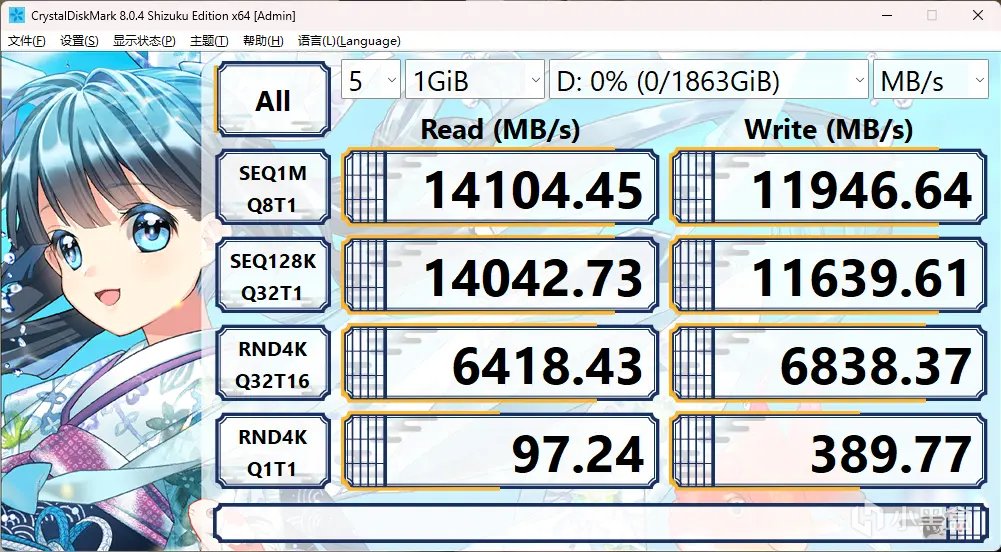This screenshot has width=1001, height=552.
Task: Start the RND4K Q32T16 test
Action: [273, 364]
